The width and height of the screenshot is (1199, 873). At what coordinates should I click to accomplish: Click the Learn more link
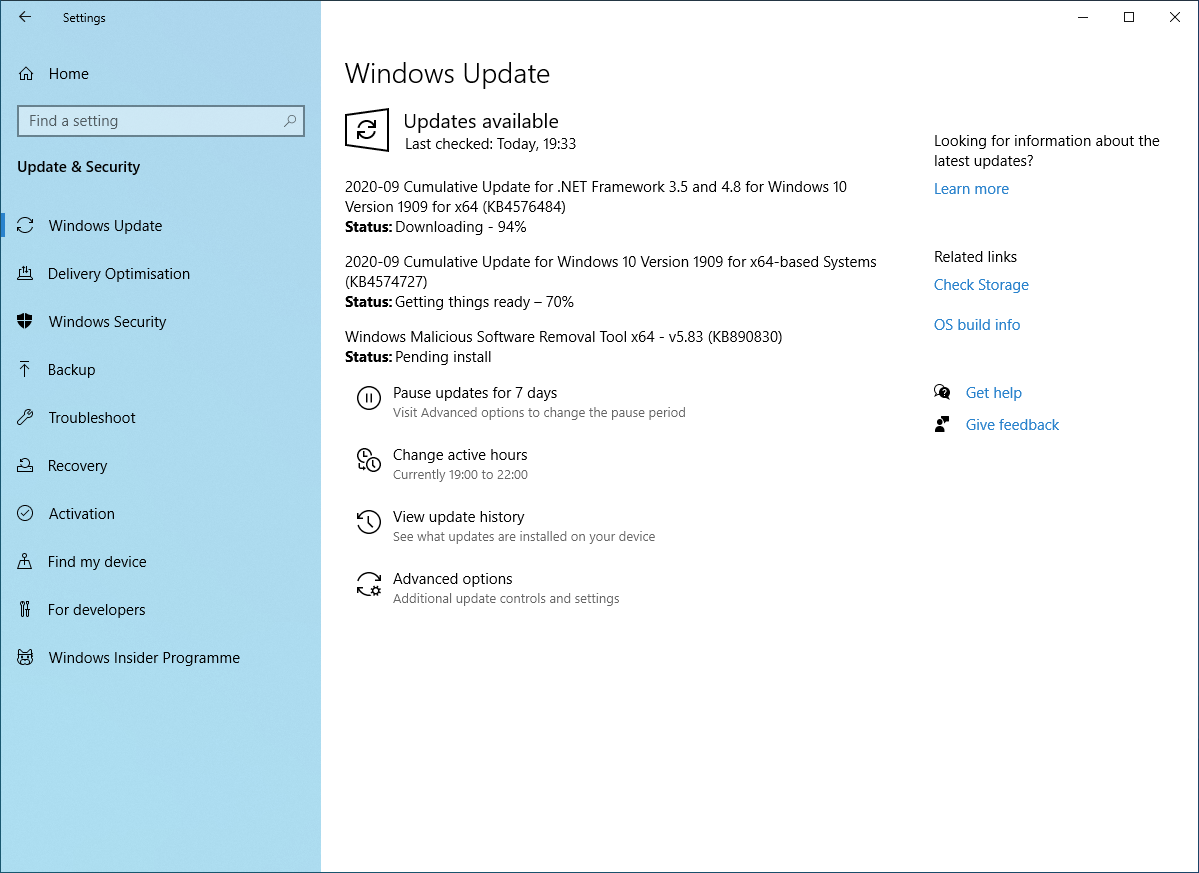point(971,189)
